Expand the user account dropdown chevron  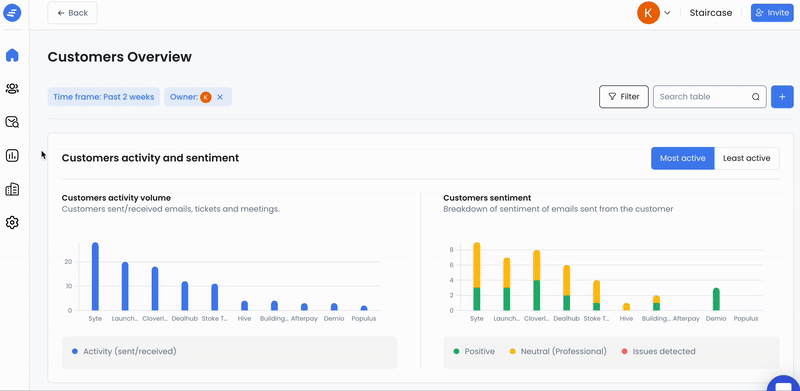(x=667, y=13)
